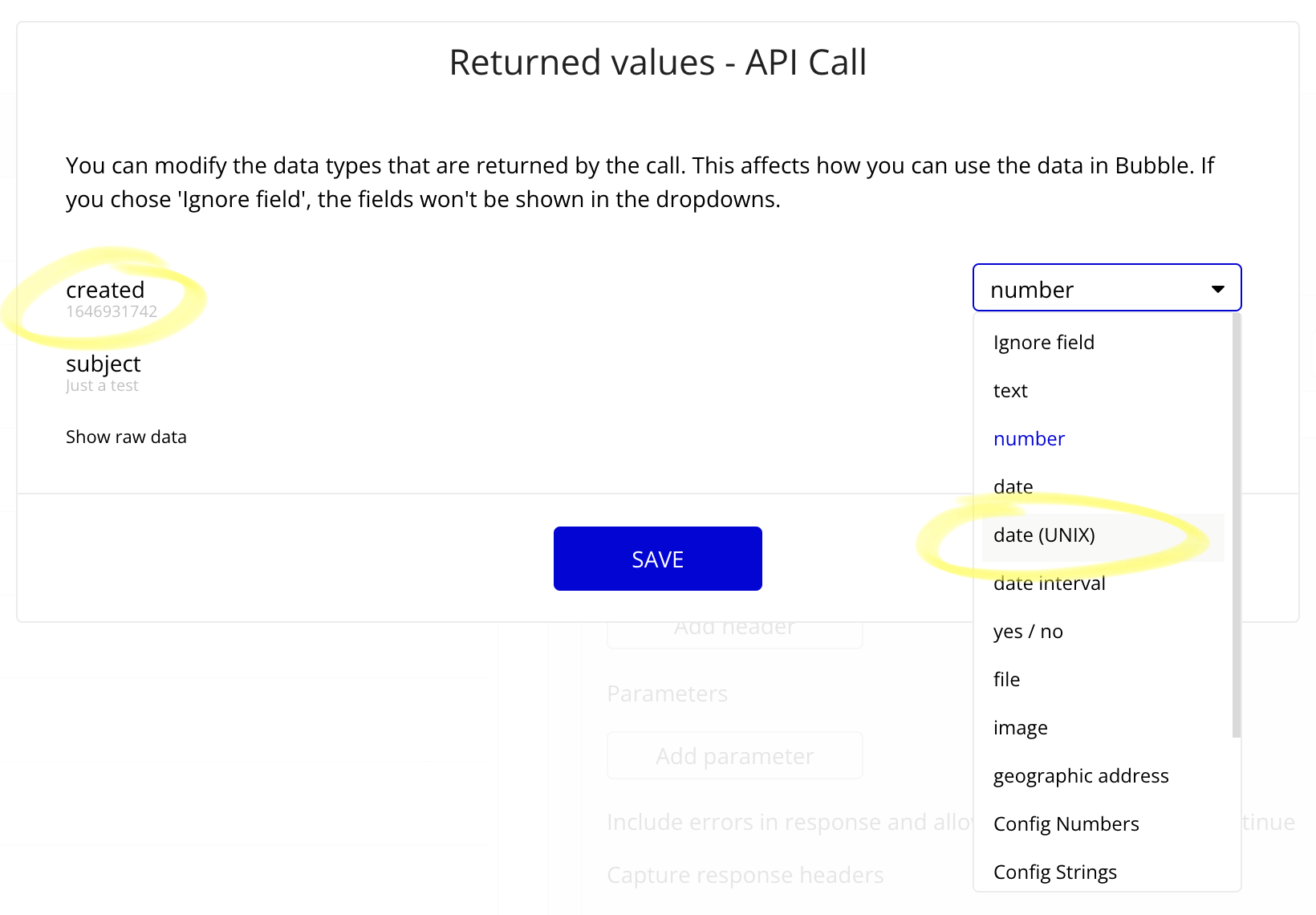The width and height of the screenshot is (1316, 915).
Task: Click the 'subject' field label
Action: (103, 364)
